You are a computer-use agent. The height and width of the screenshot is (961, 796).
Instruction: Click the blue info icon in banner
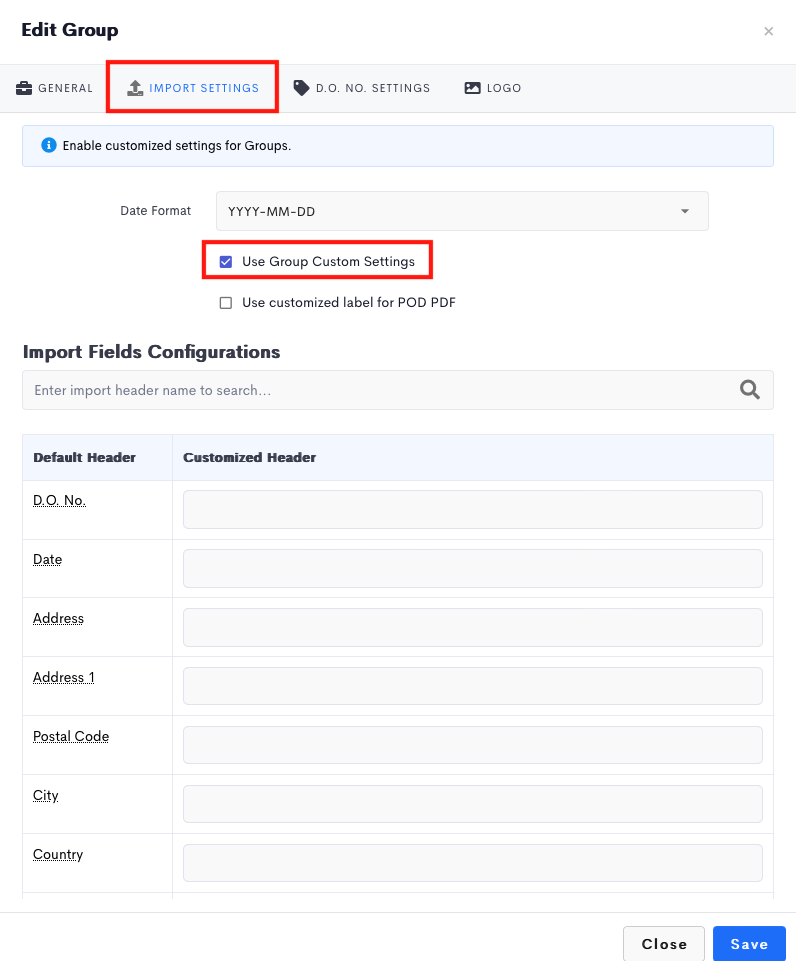click(x=48, y=145)
